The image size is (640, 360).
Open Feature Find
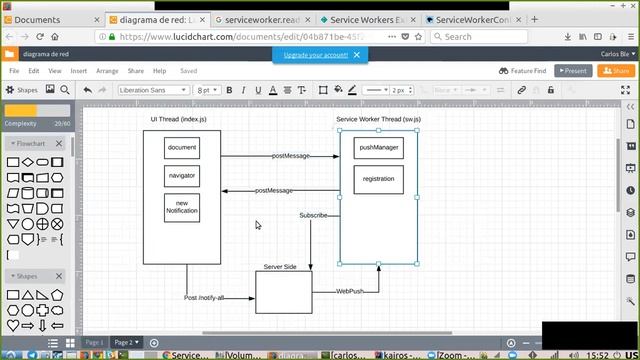(522, 71)
